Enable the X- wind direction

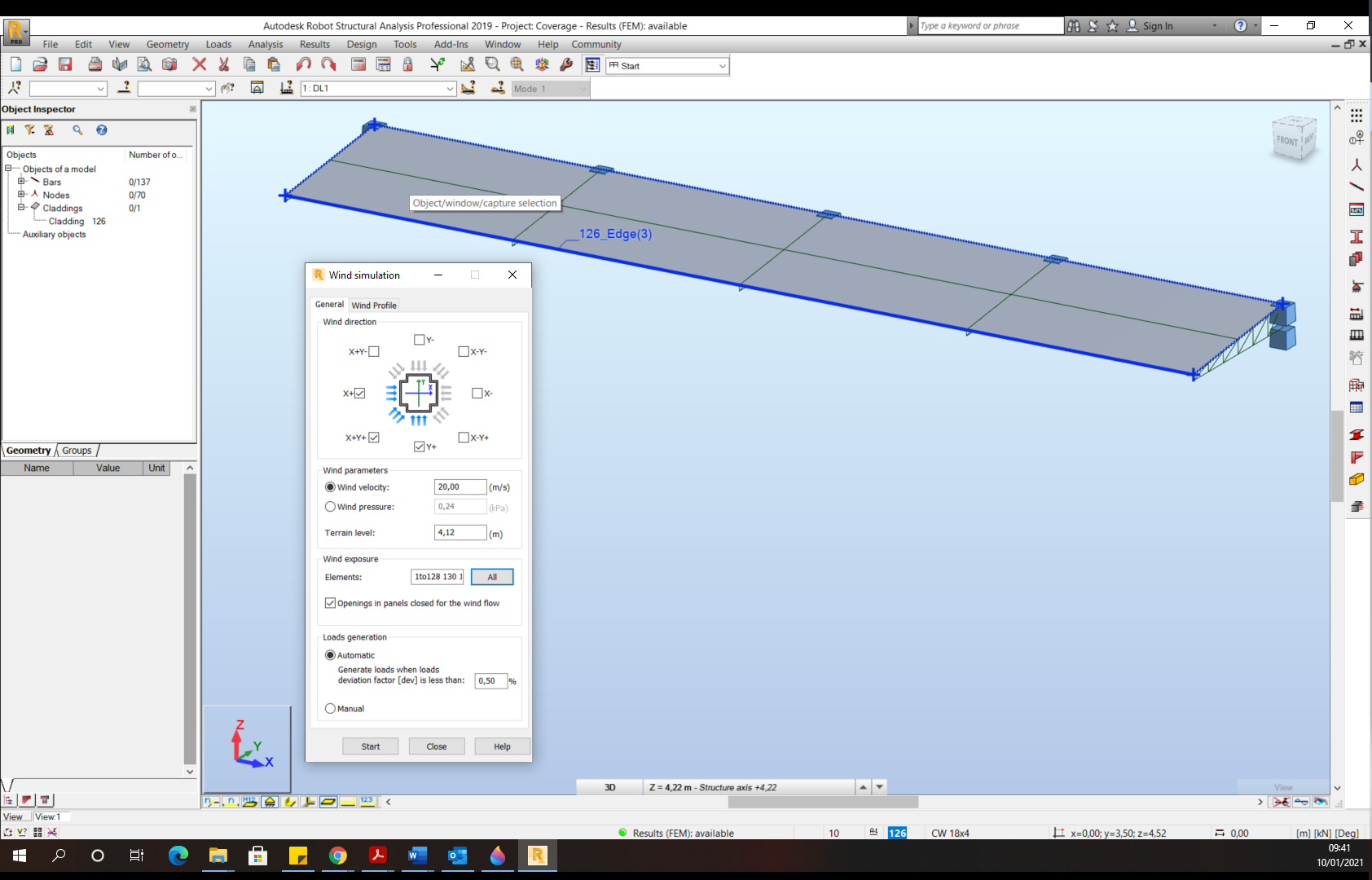pyautogui.click(x=477, y=393)
